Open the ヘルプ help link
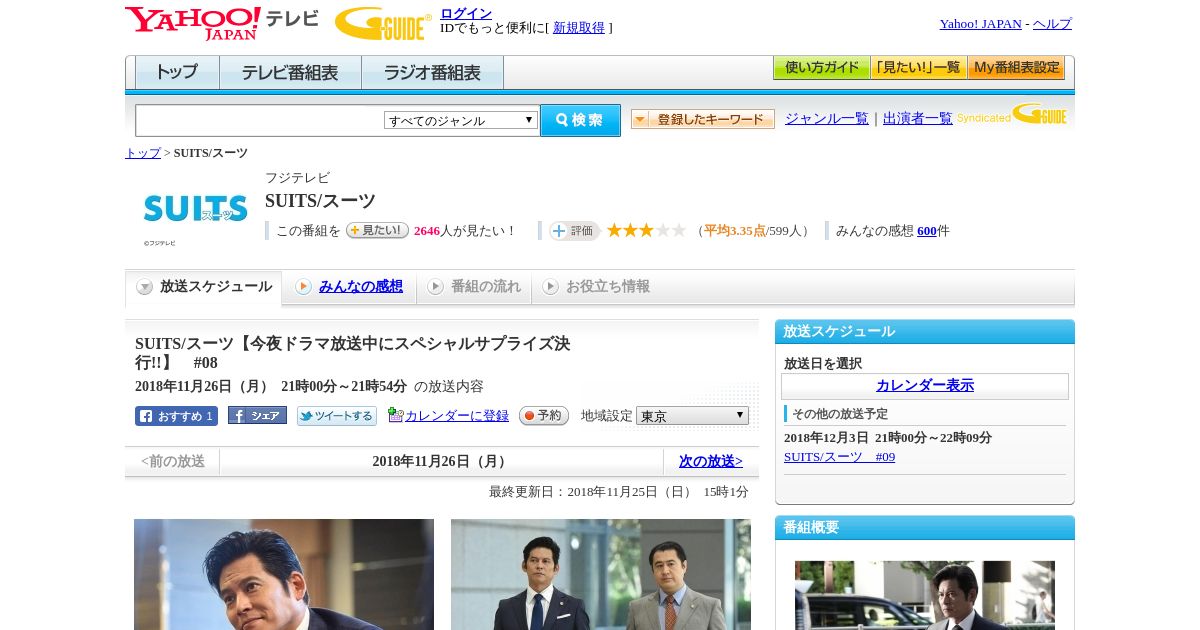This screenshot has height=630, width=1200. tap(1052, 23)
